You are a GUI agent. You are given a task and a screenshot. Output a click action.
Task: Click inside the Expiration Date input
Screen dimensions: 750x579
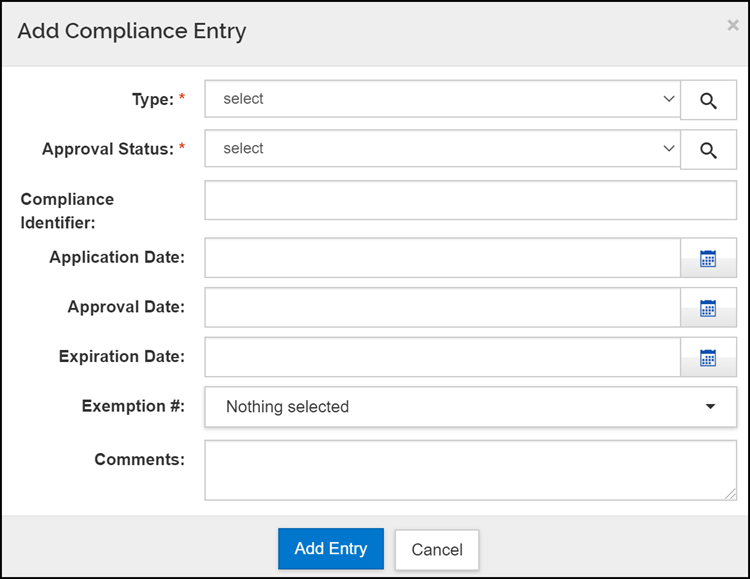(x=442, y=357)
